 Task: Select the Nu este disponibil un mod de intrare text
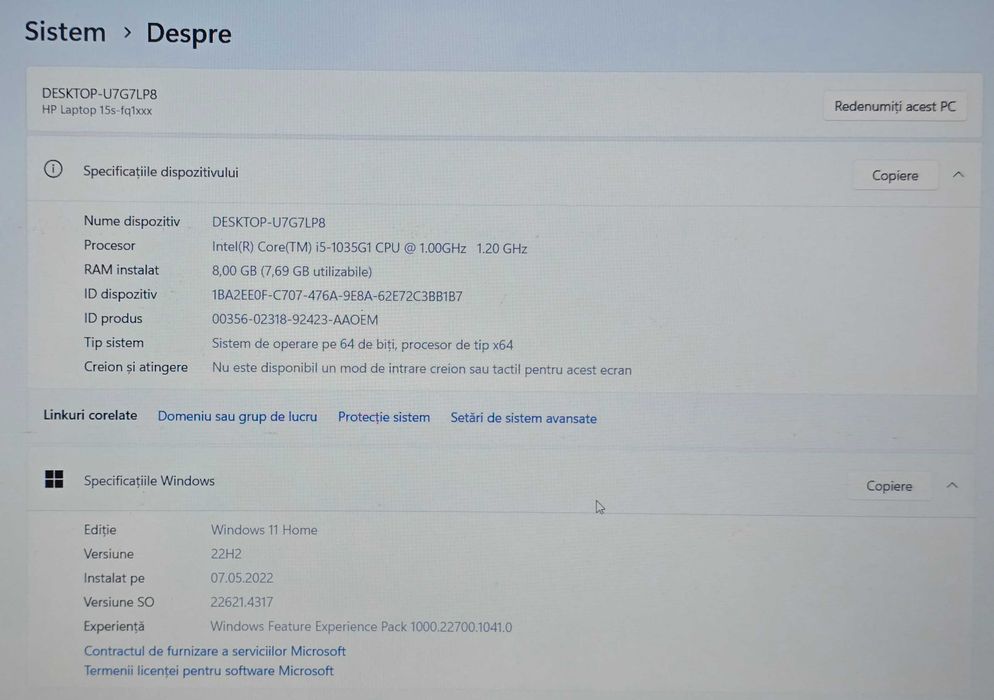click(x=422, y=369)
